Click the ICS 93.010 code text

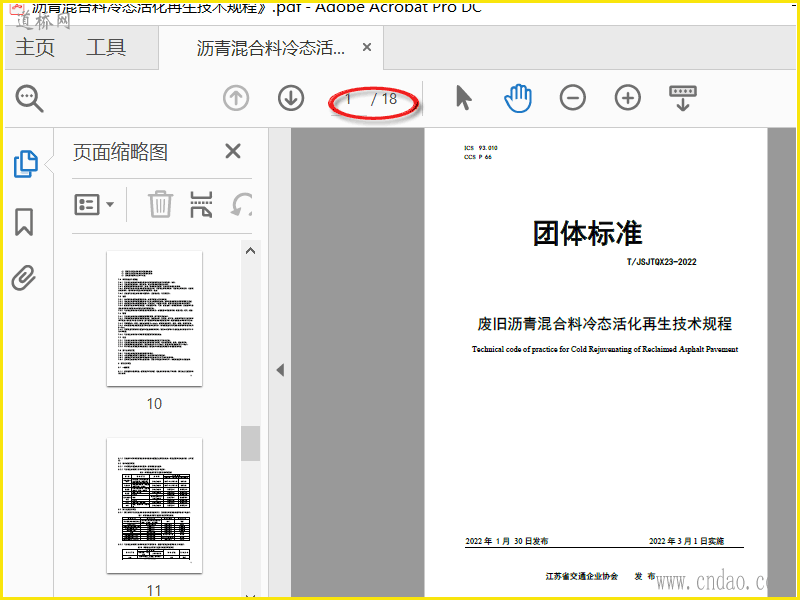coord(481,147)
